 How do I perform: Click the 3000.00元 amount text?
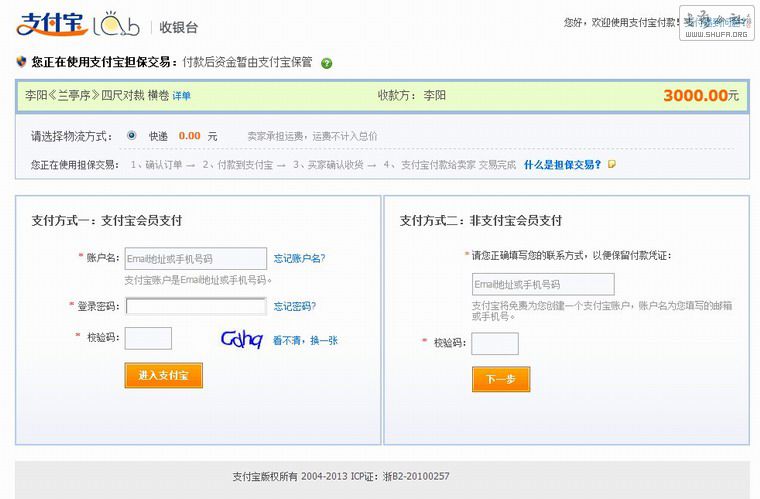click(x=701, y=95)
